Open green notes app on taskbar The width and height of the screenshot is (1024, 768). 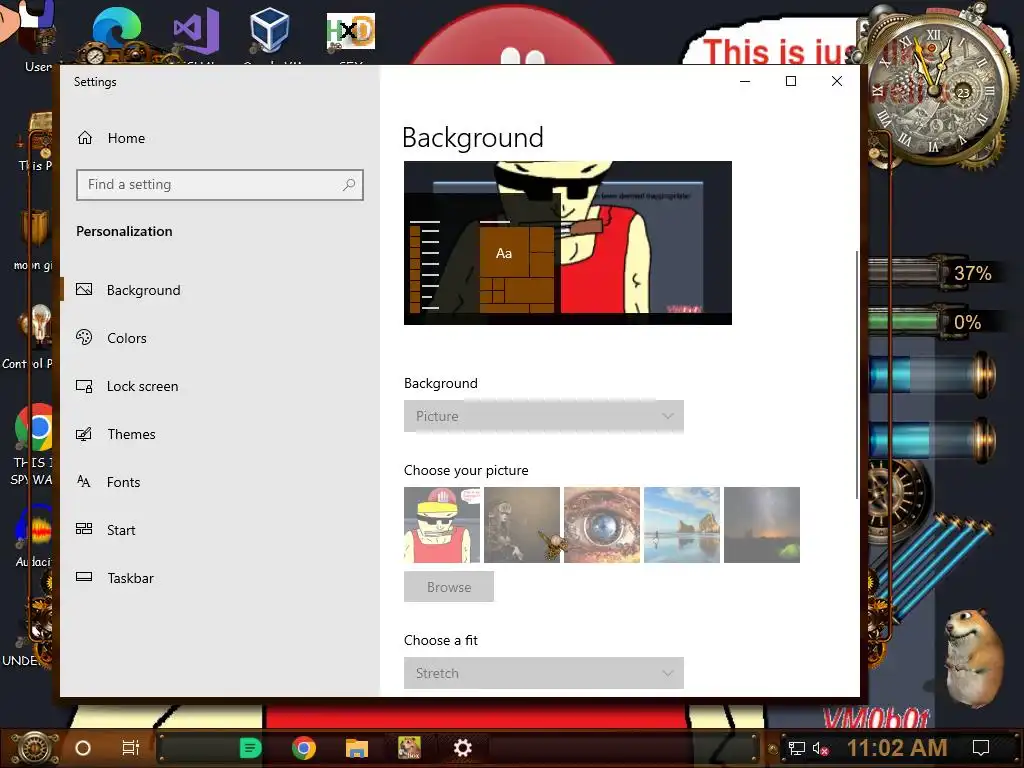251,748
